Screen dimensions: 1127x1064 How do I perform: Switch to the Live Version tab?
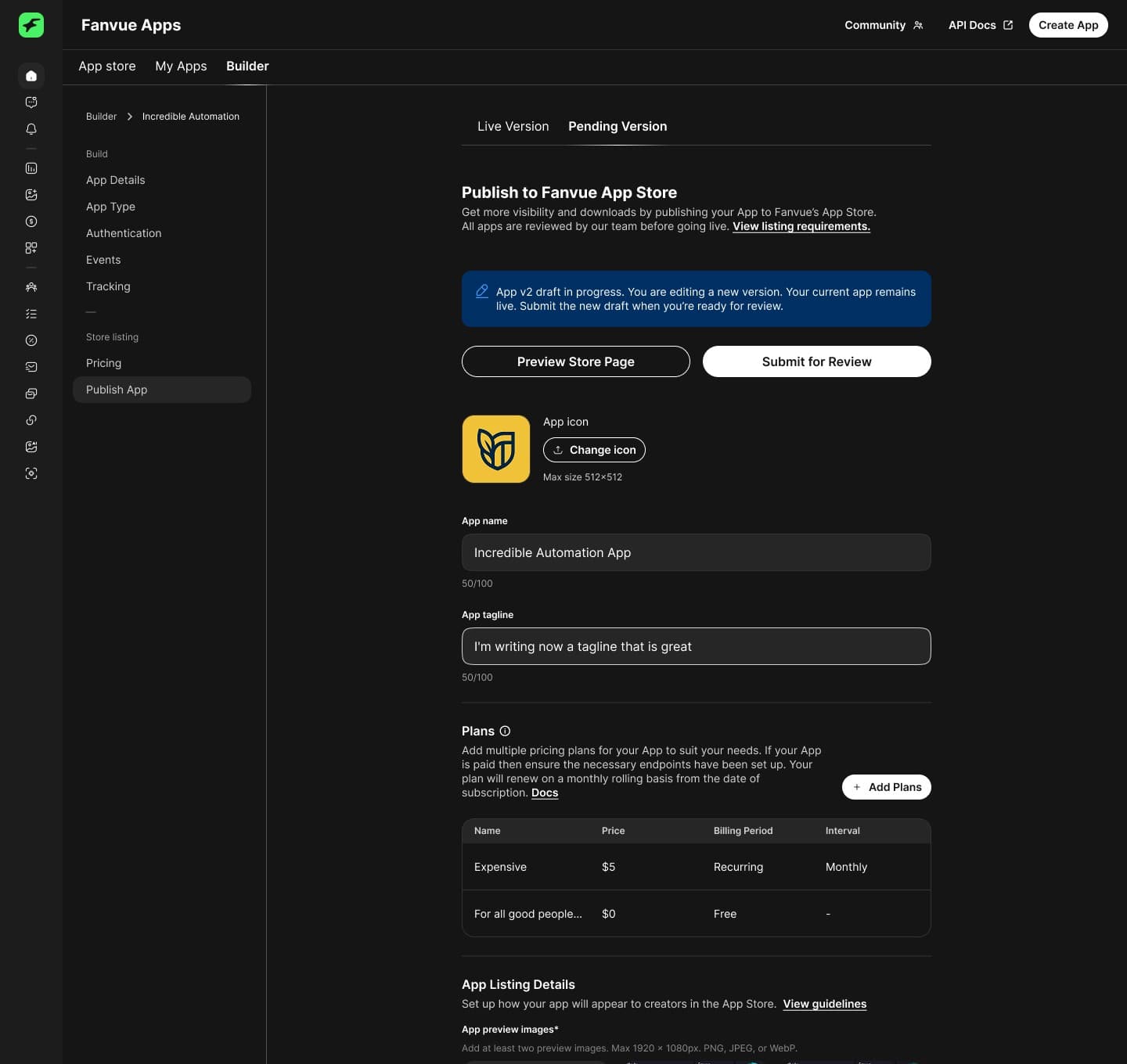tap(513, 126)
